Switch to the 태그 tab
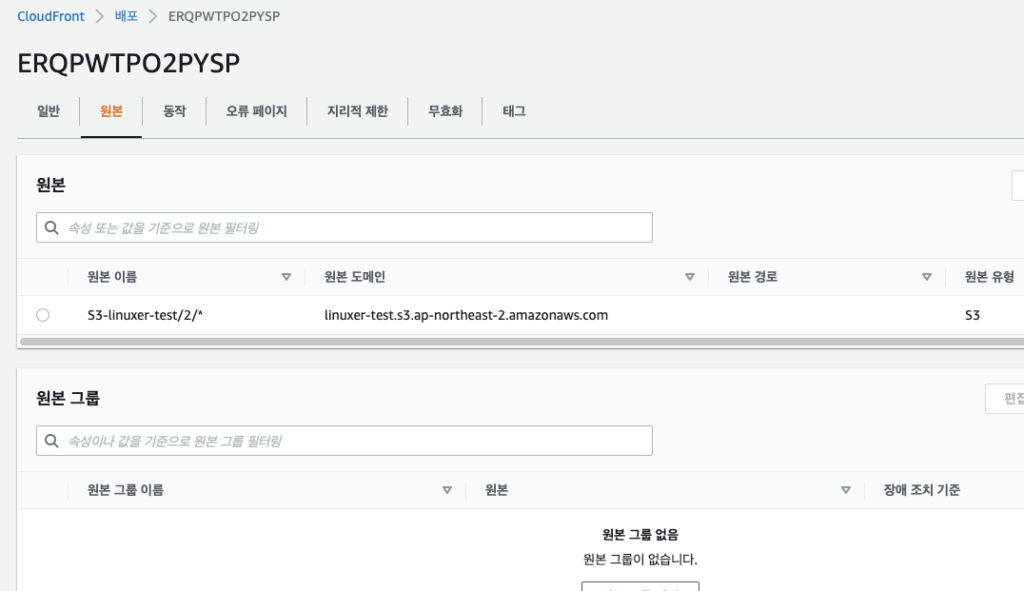 [514, 112]
